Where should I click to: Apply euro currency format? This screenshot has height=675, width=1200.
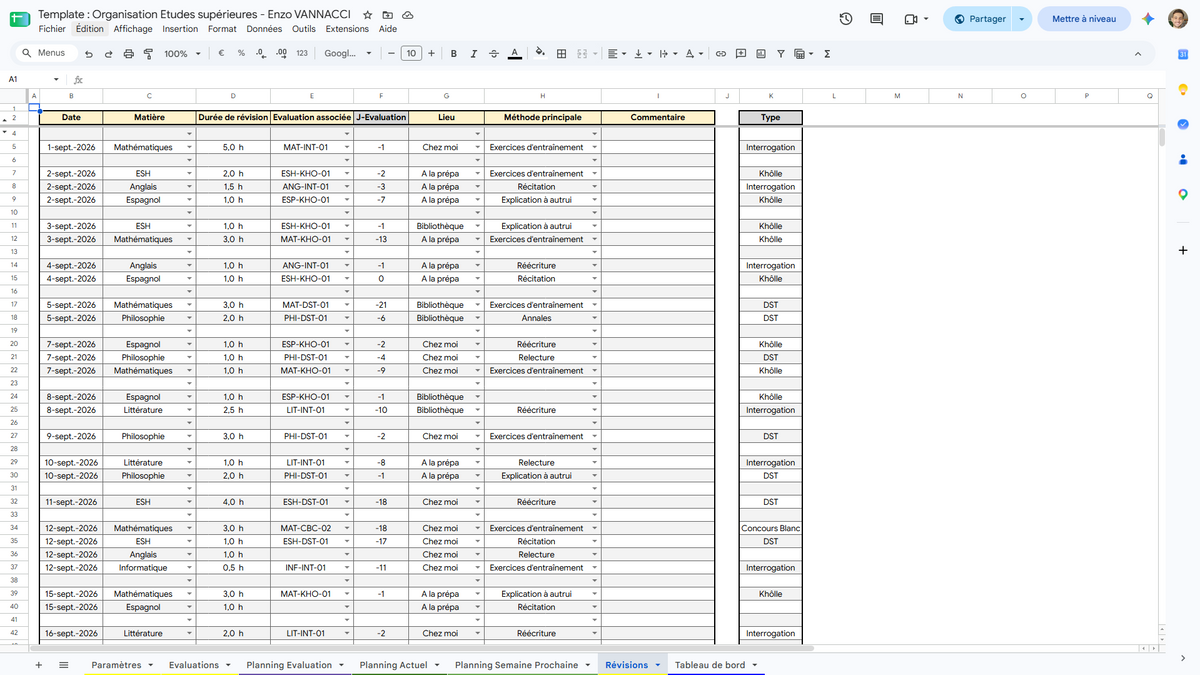(221, 54)
